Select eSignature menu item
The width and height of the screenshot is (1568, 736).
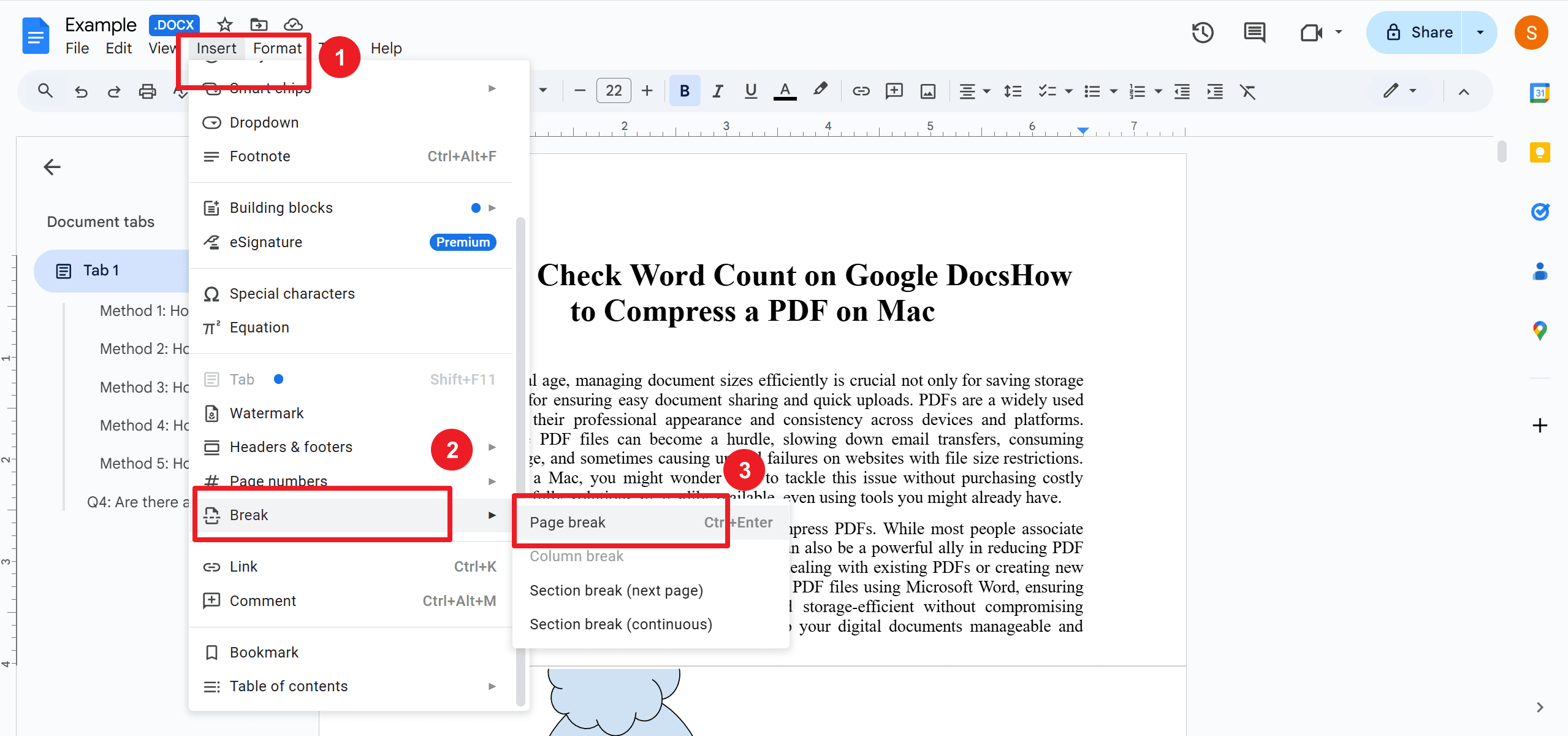351,242
